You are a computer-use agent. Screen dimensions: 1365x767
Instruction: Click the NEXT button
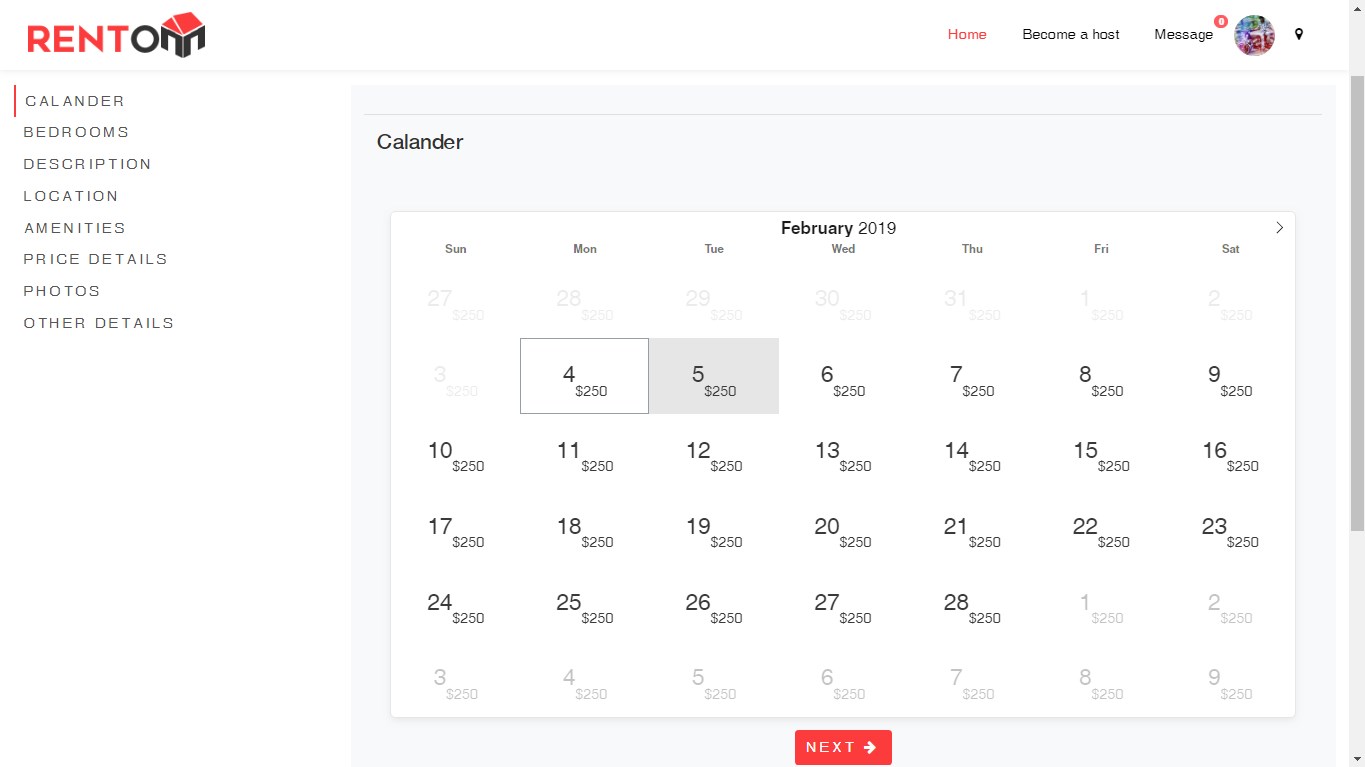pyautogui.click(x=843, y=747)
